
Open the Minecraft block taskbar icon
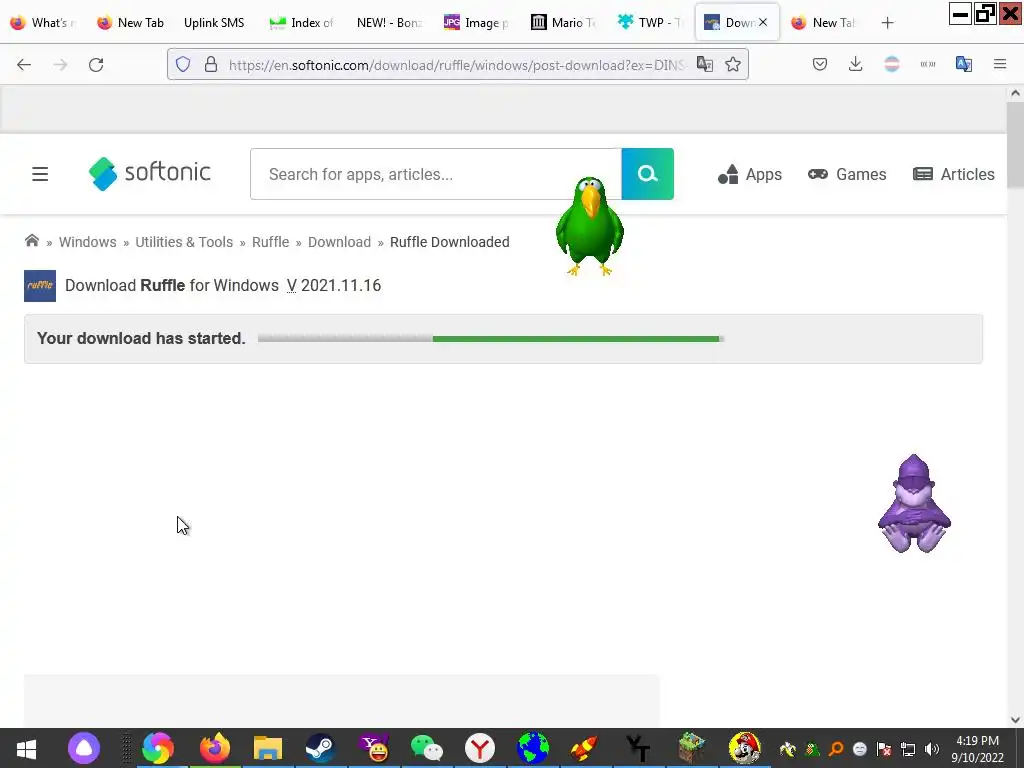click(692, 748)
